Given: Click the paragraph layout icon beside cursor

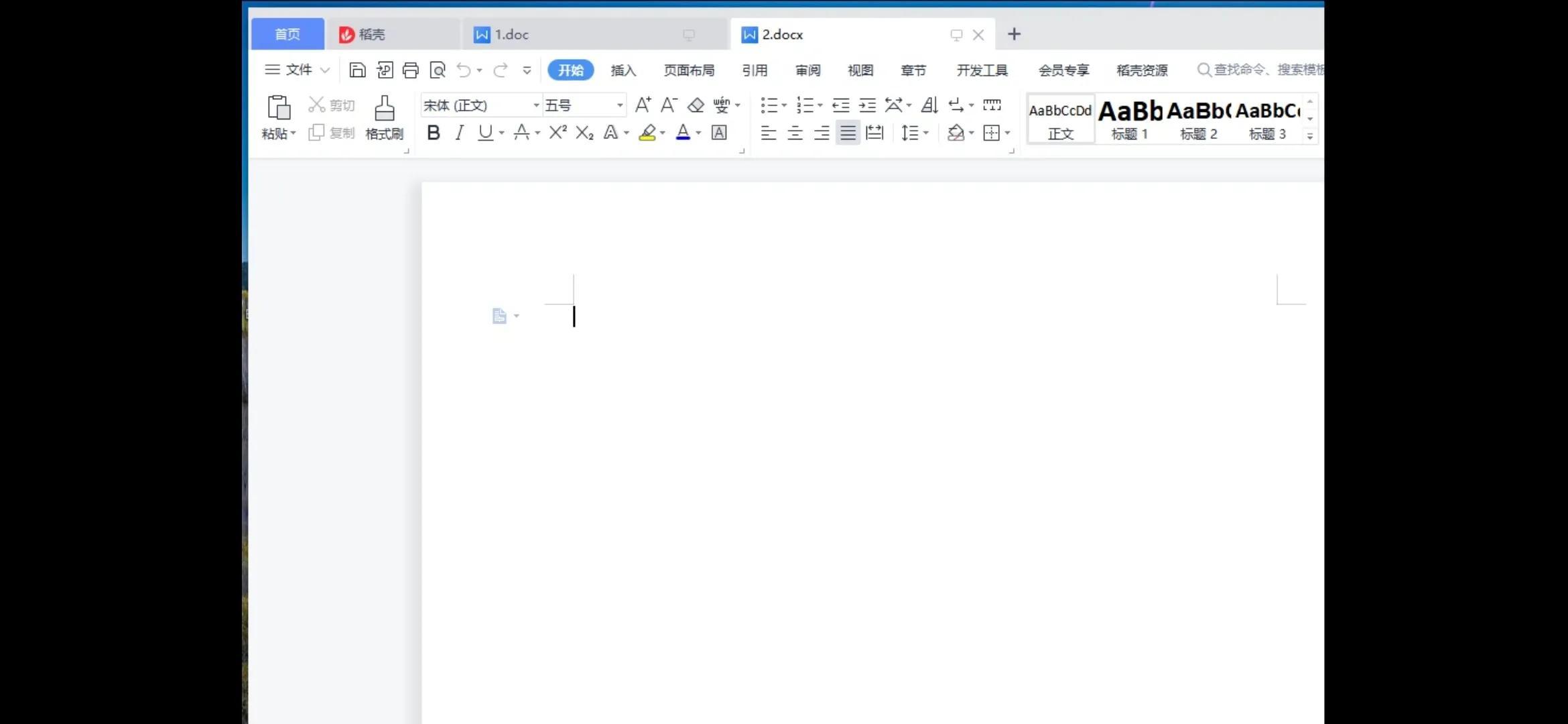Looking at the screenshot, I should 499,316.
